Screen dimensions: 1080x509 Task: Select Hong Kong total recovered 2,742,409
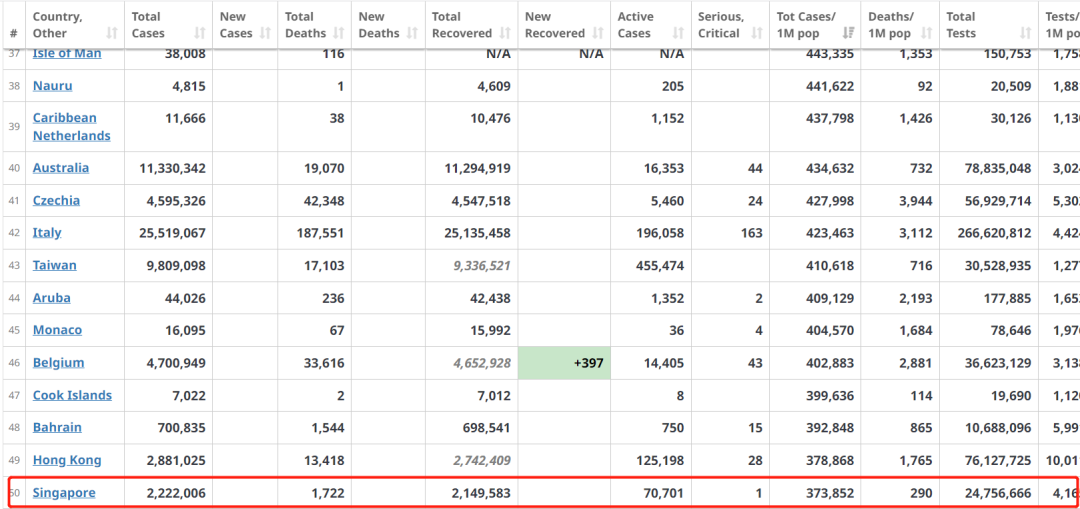[481, 460]
